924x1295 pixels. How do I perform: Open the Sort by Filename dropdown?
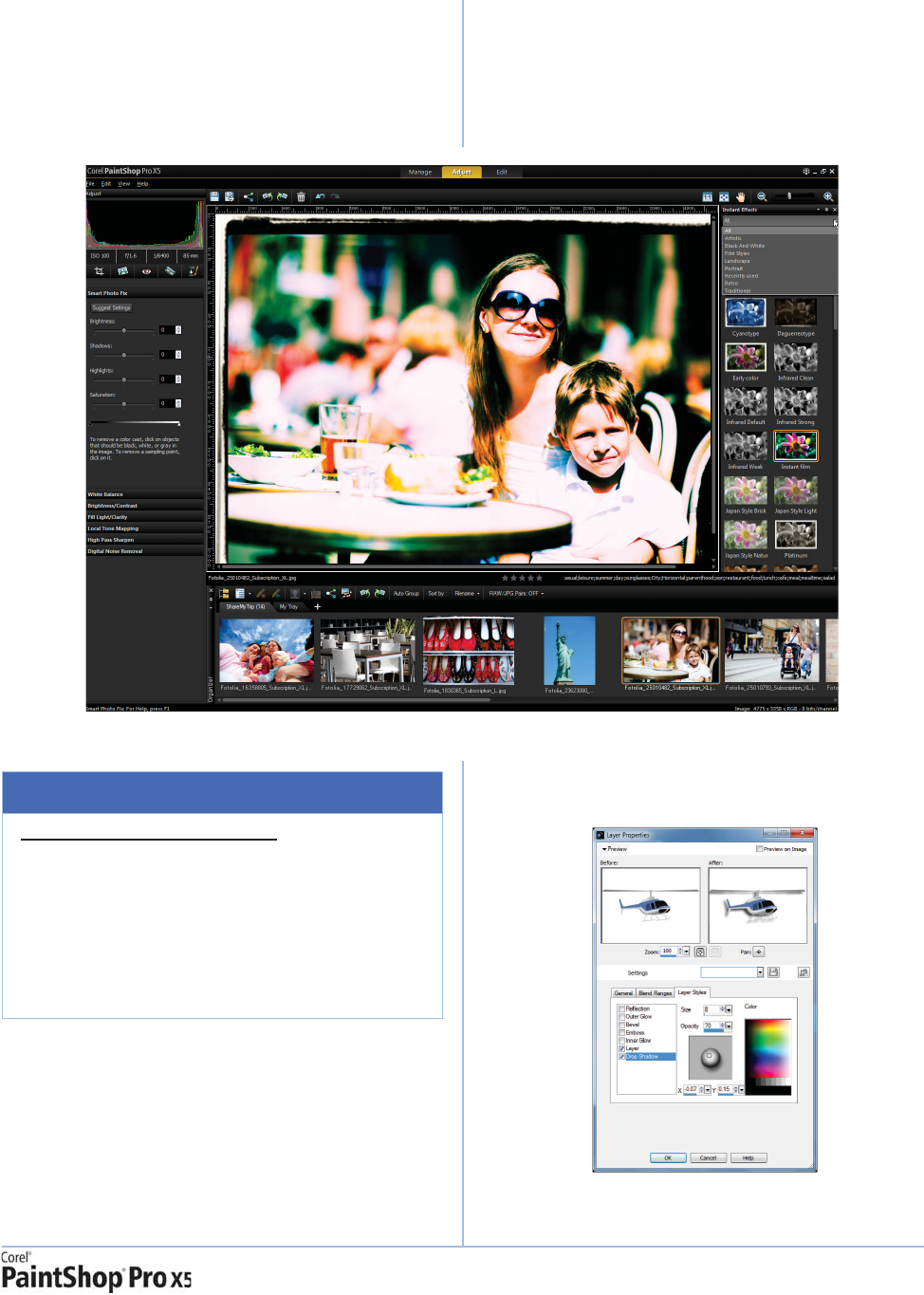468,593
